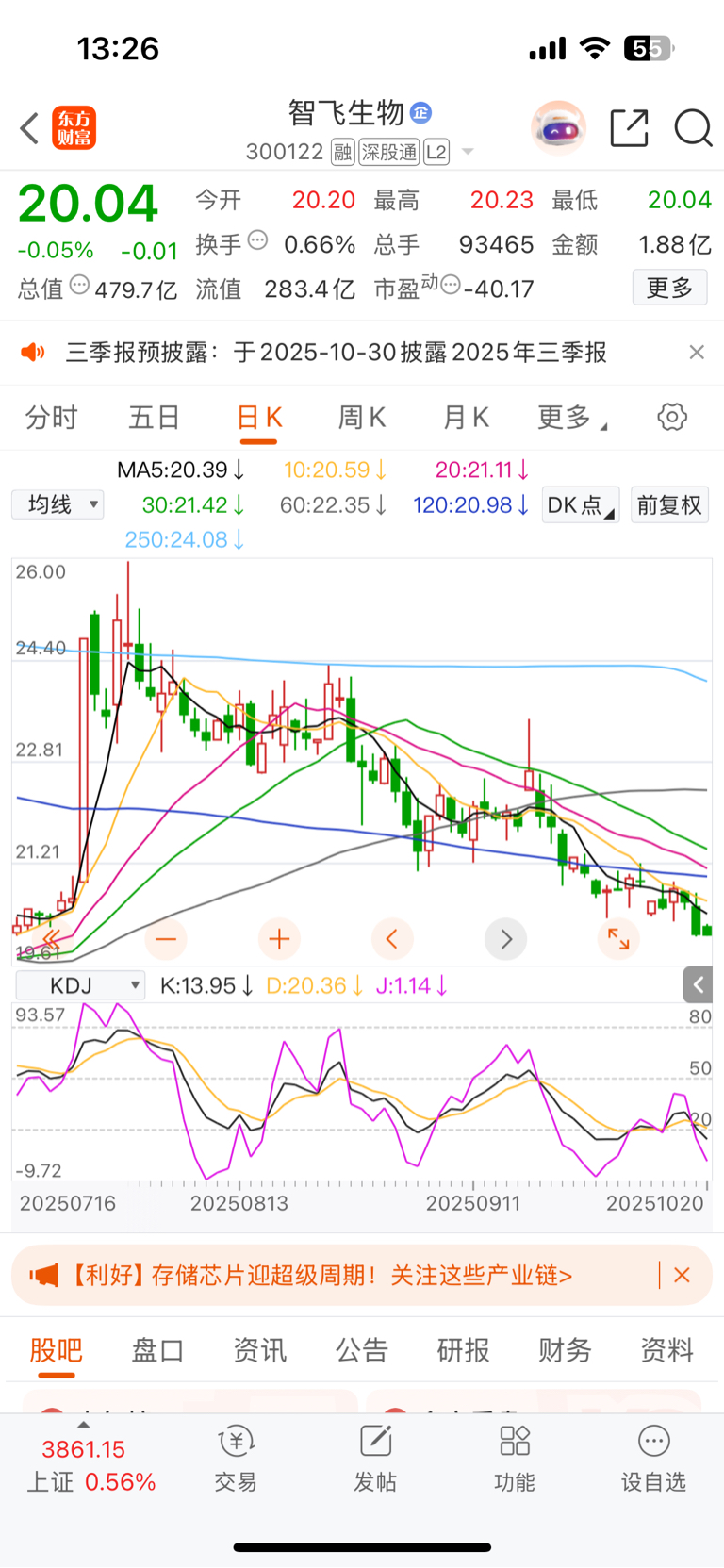Switch to 五日 chart tab
Viewport: 724px width, 1568px height.
[155, 417]
